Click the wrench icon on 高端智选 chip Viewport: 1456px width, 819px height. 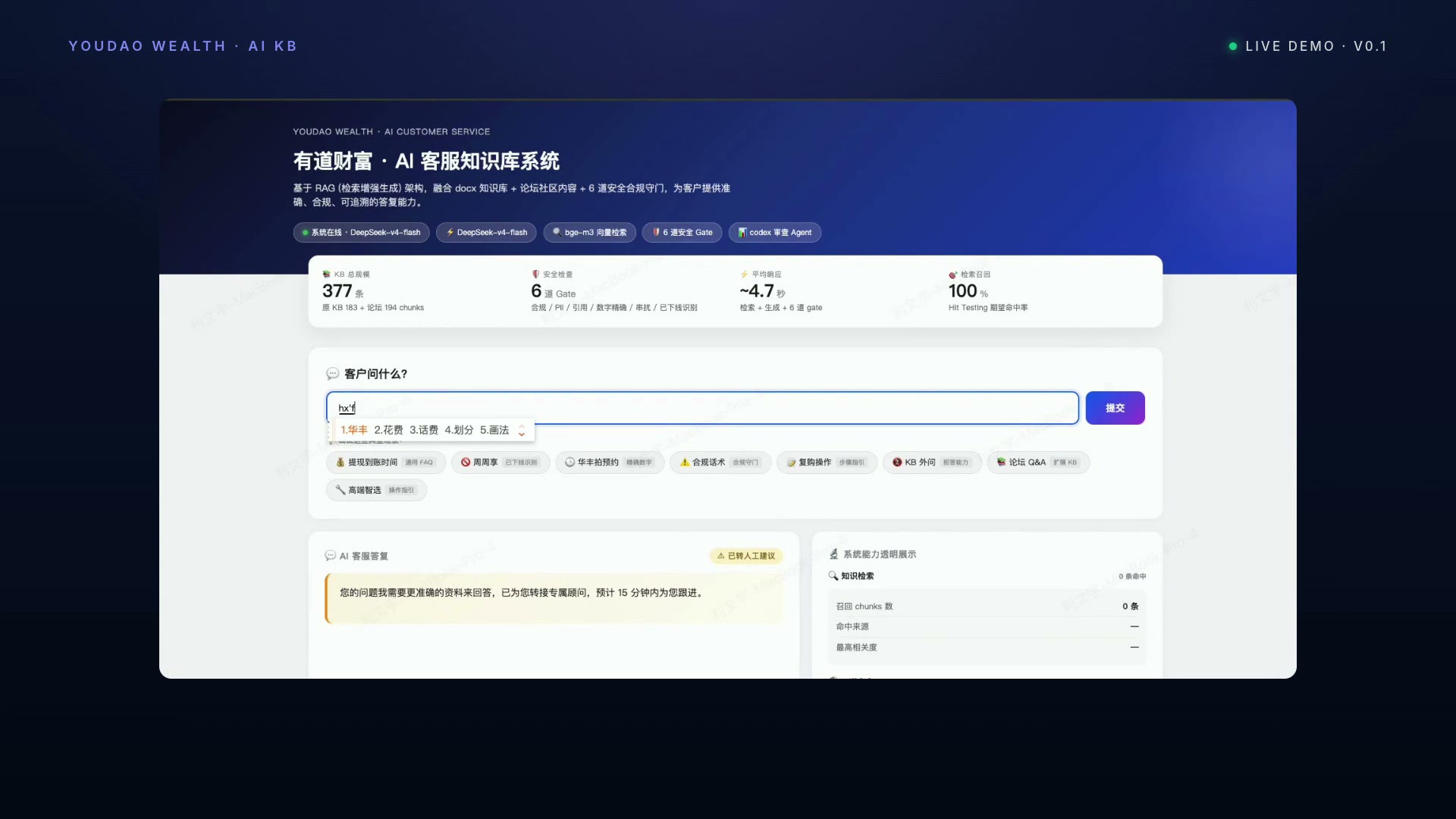pos(340,491)
